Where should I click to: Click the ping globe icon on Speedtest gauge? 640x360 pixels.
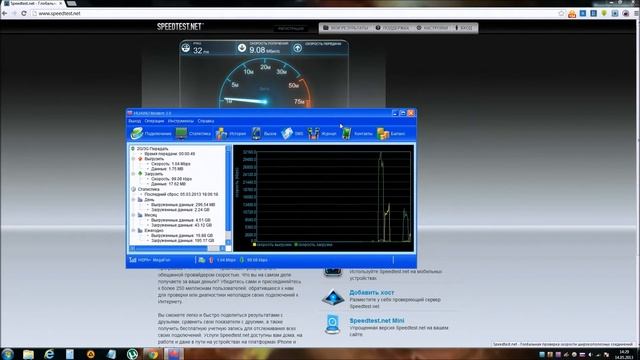pos(186,48)
